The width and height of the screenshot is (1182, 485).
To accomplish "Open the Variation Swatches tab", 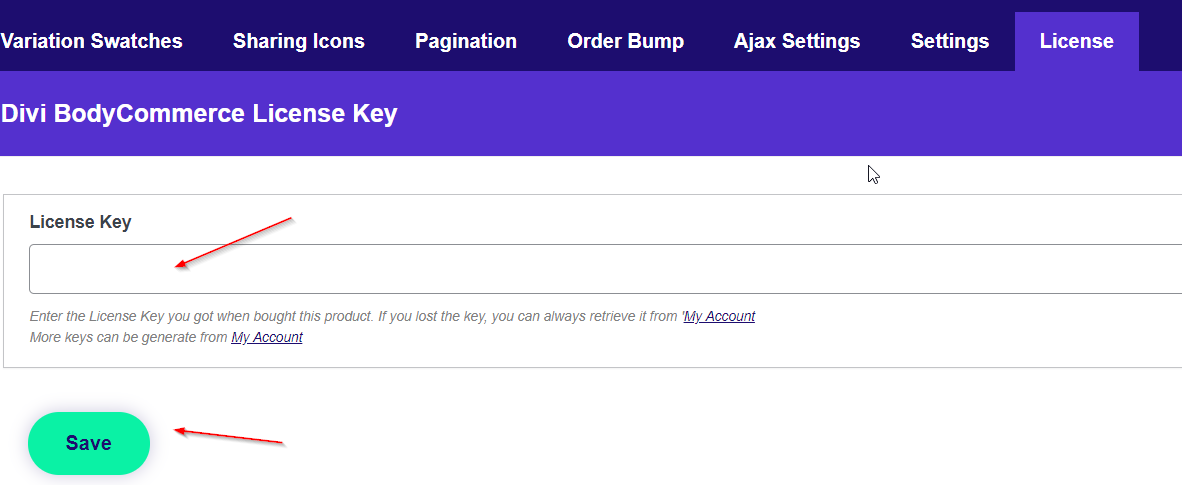I will point(91,41).
